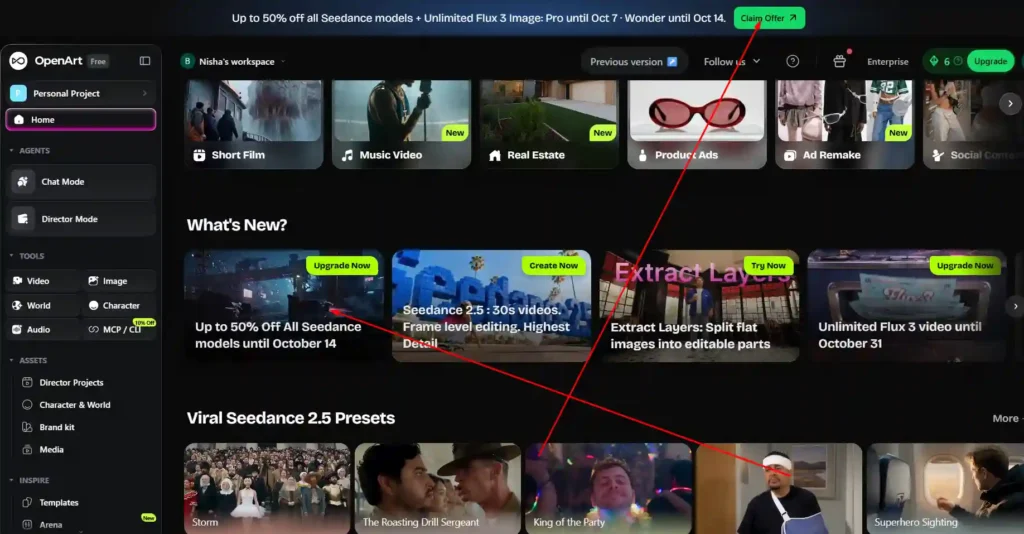The image size is (1024, 534).
Task: Open the Ad Remake category card
Action: click(844, 124)
